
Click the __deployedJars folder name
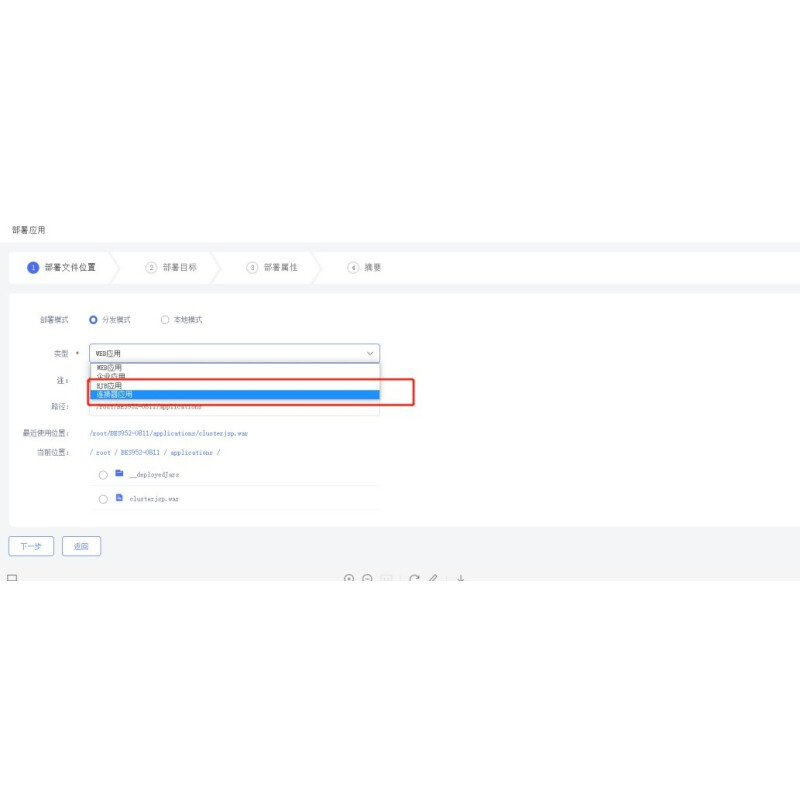154,474
